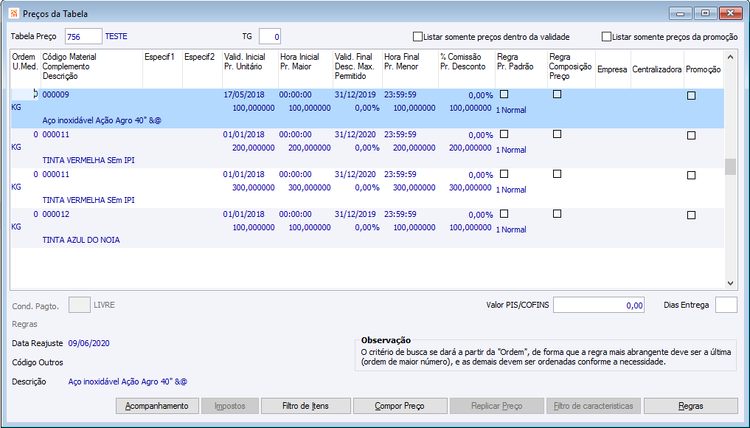Click the Especif2 column header
This screenshot has width=750, height=428.
[199, 57]
